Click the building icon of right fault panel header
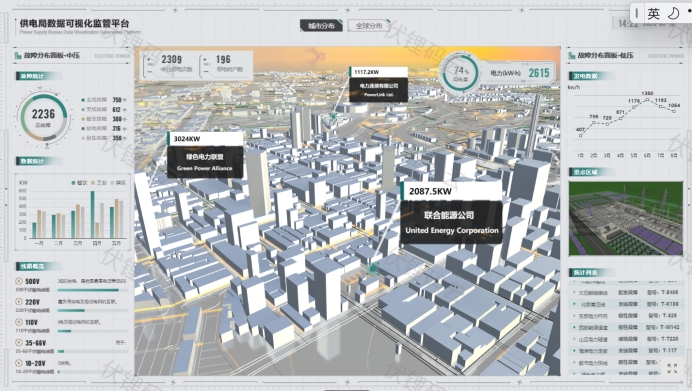 (571, 55)
